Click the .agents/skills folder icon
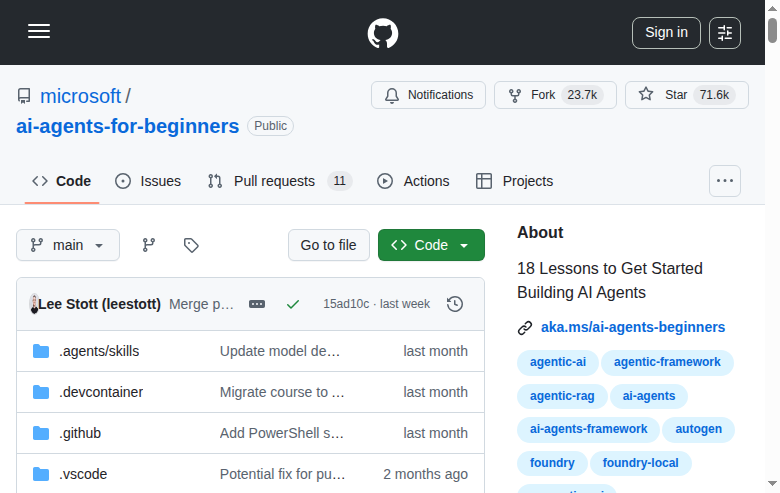Screen dimensions: 780x493 click(x=41, y=351)
